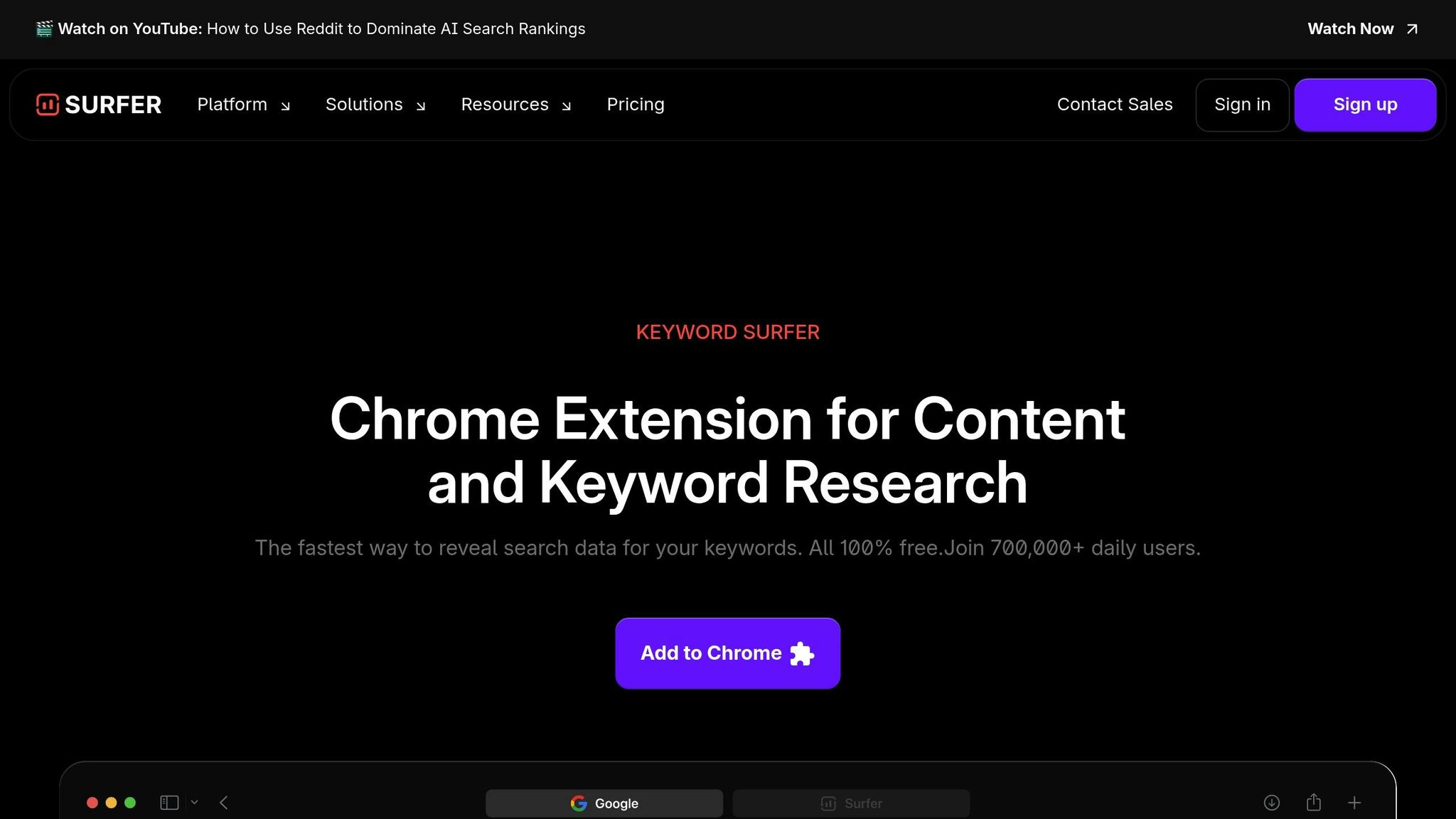1456x819 pixels.
Task: Open the Watch Now link
Action: click(x=1351, y=28)
